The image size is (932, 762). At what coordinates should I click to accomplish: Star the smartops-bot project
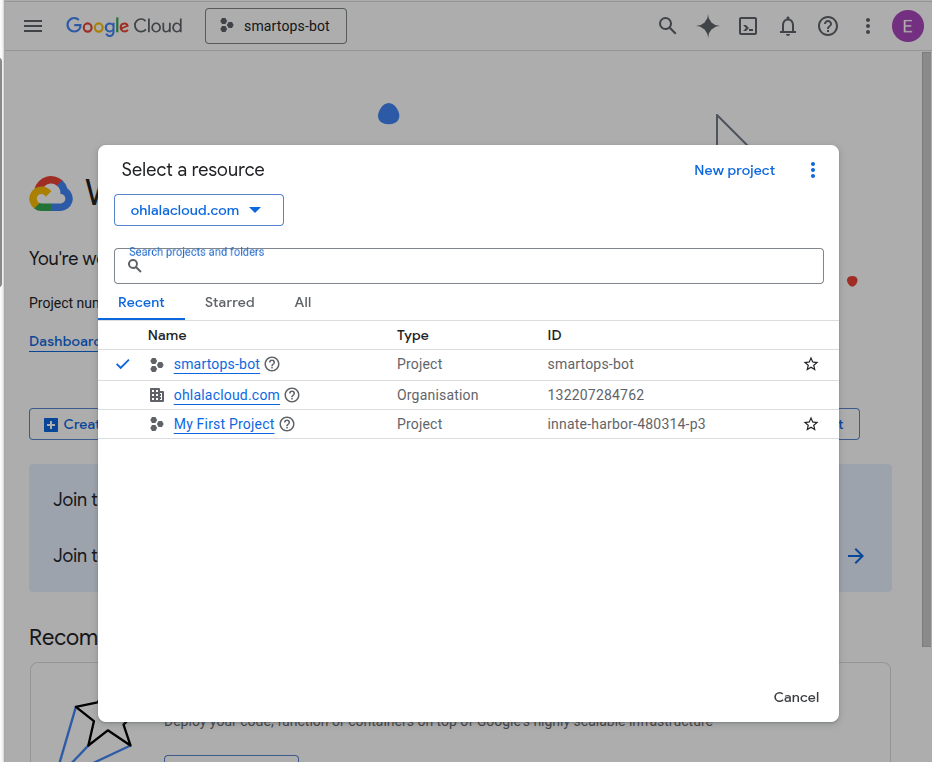coord(811,364)
